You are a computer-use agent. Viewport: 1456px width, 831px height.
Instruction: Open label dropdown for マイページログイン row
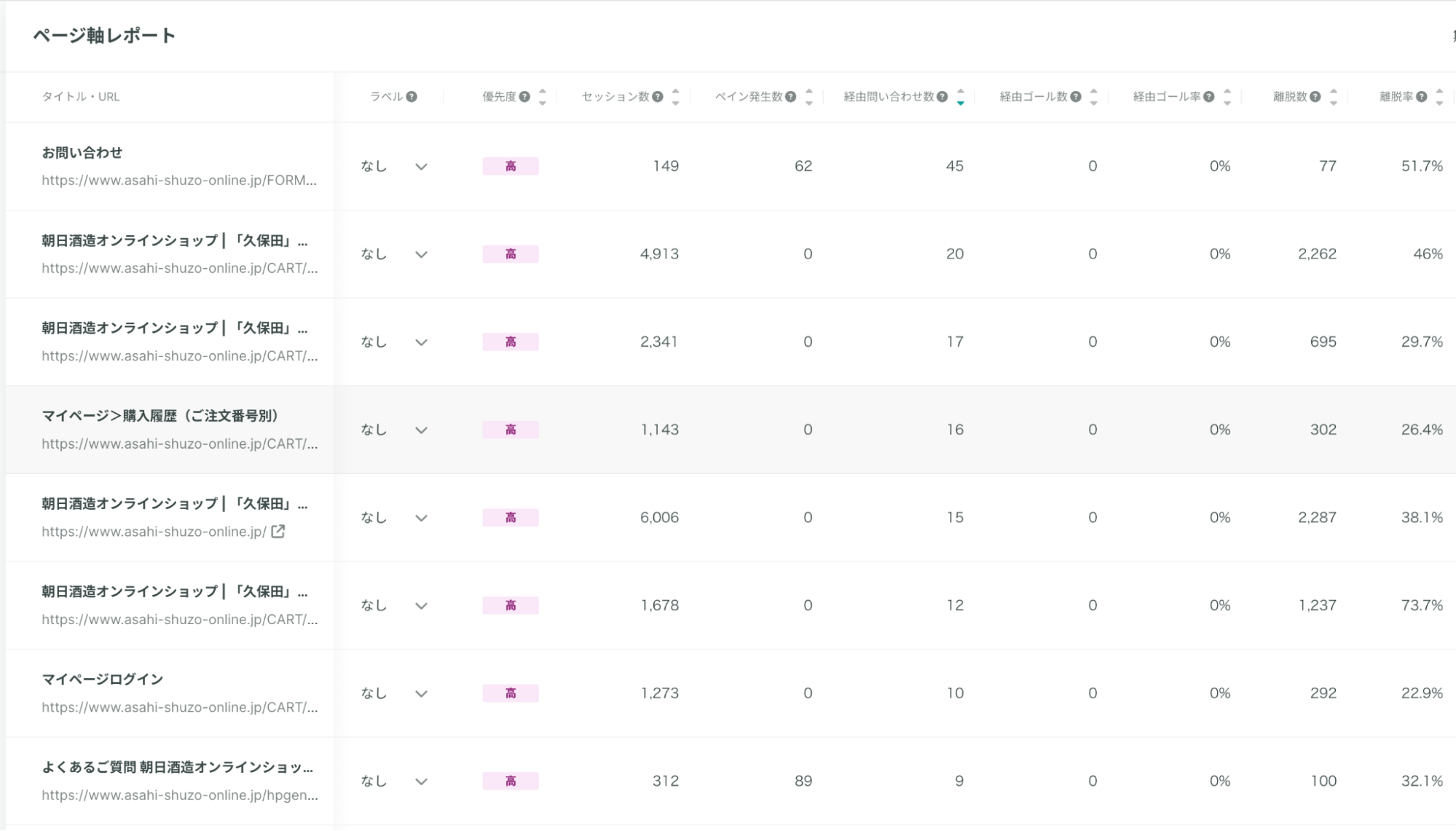tap(420, 694)
